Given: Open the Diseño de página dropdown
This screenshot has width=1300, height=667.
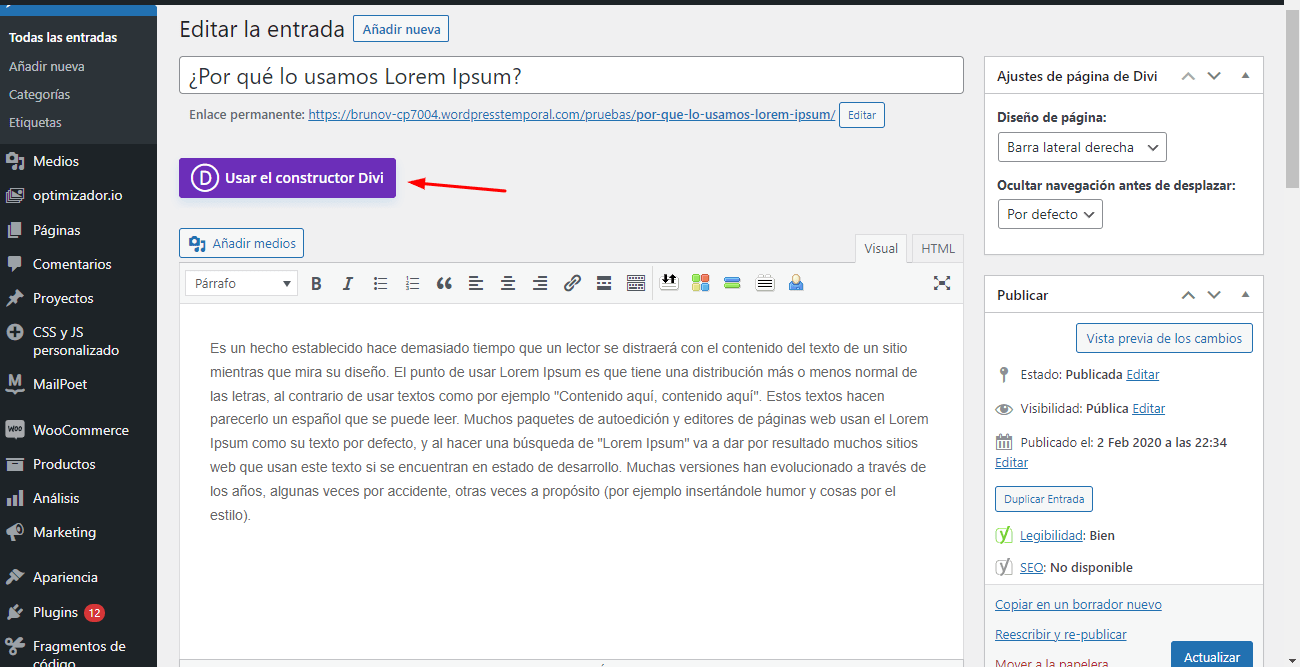Looking at the screenshot, I should (1082, 147).
